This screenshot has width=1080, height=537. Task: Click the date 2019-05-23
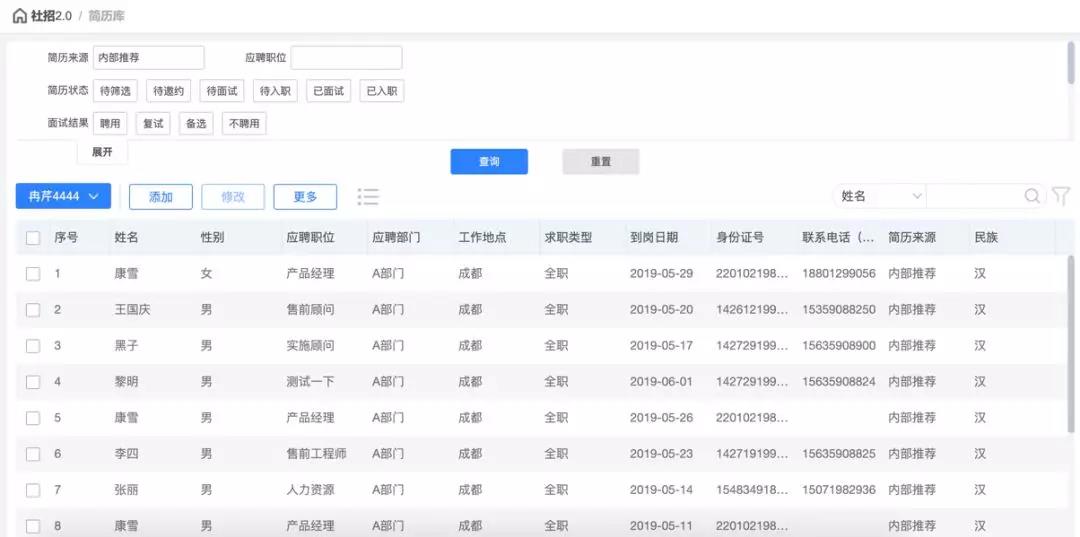pyautogui.click(x=661, y=454)
